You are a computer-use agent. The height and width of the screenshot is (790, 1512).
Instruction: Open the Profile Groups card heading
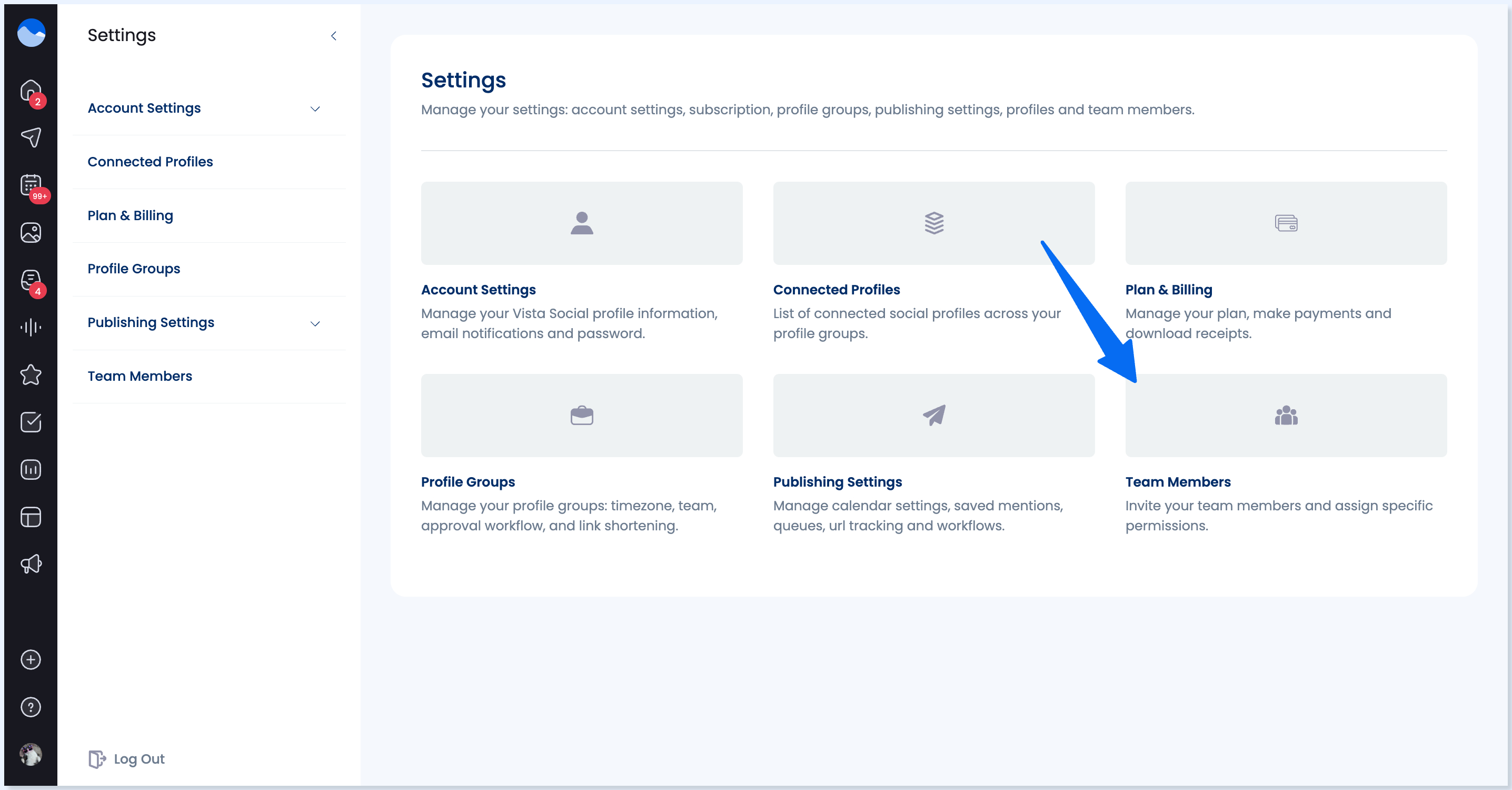[468, 481]
